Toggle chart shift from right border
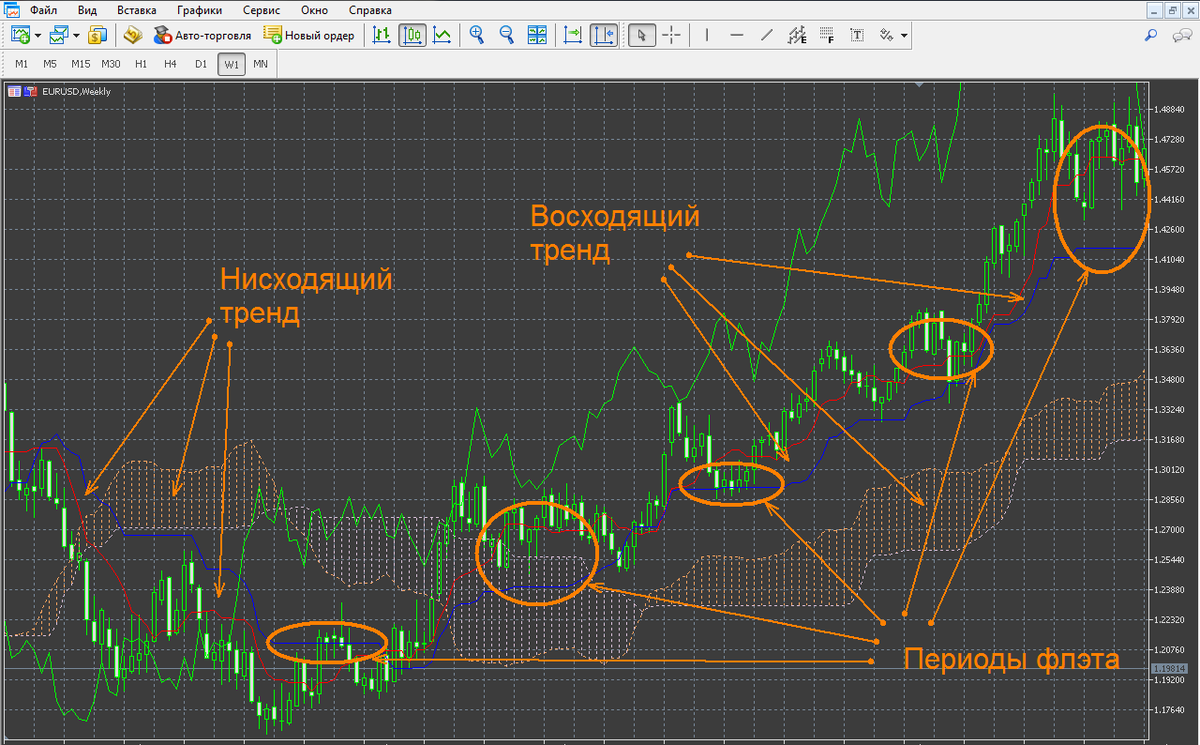 (x=603, y=35)
